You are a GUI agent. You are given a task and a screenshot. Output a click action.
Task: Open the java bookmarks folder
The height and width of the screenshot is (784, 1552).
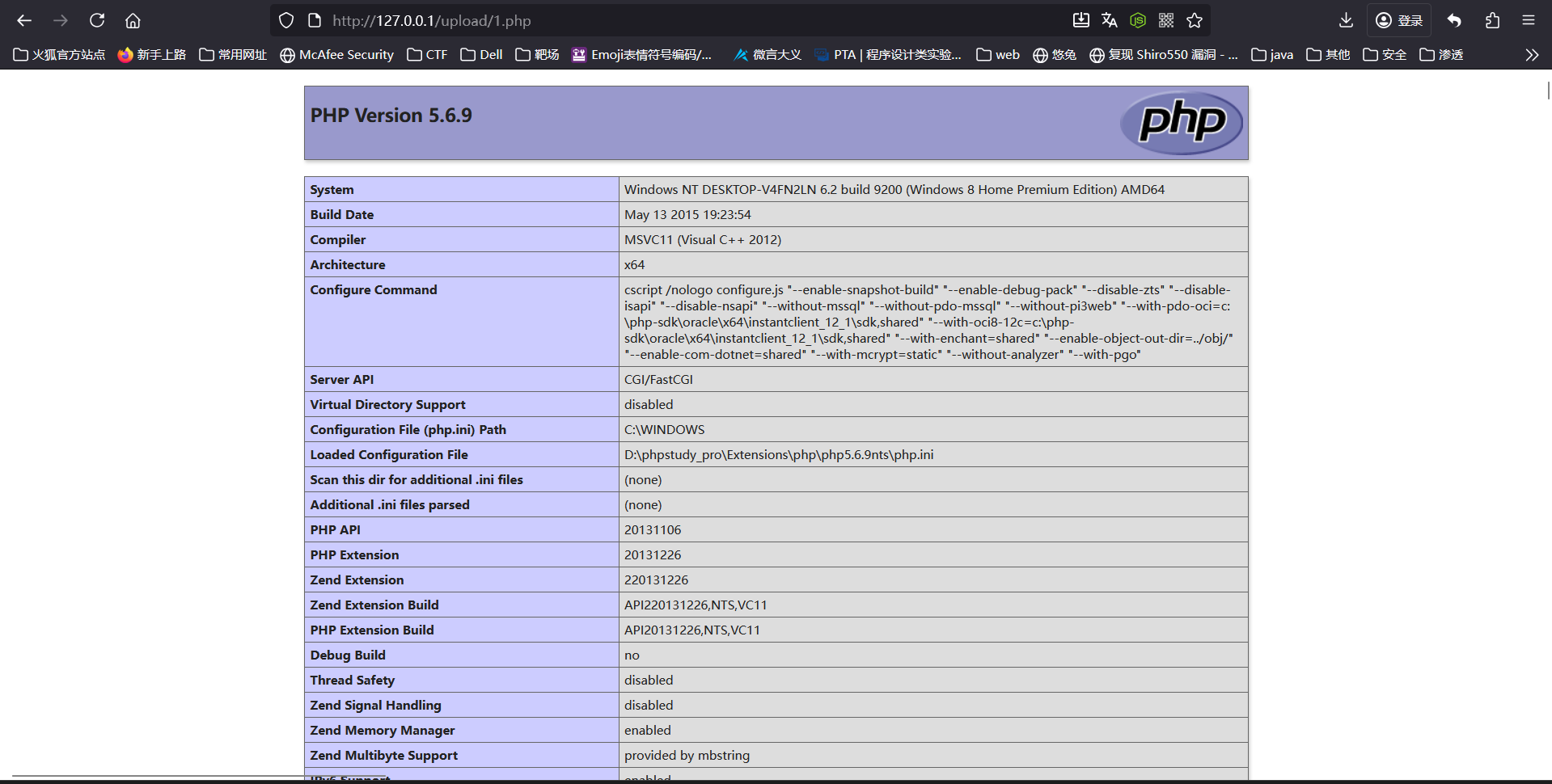[x=1272, y=55]
